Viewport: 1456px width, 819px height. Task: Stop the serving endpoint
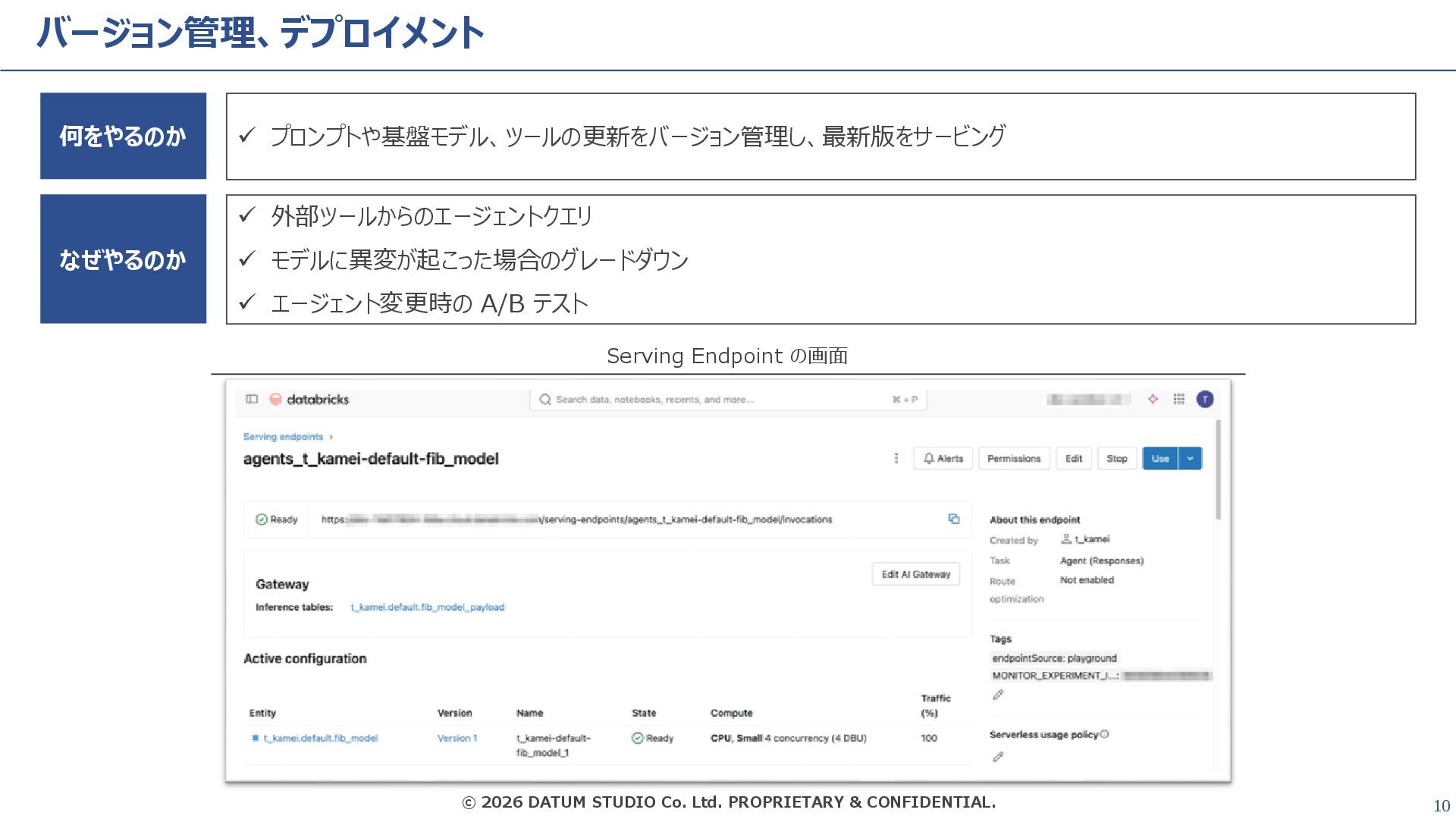[x=1116, y=458]
